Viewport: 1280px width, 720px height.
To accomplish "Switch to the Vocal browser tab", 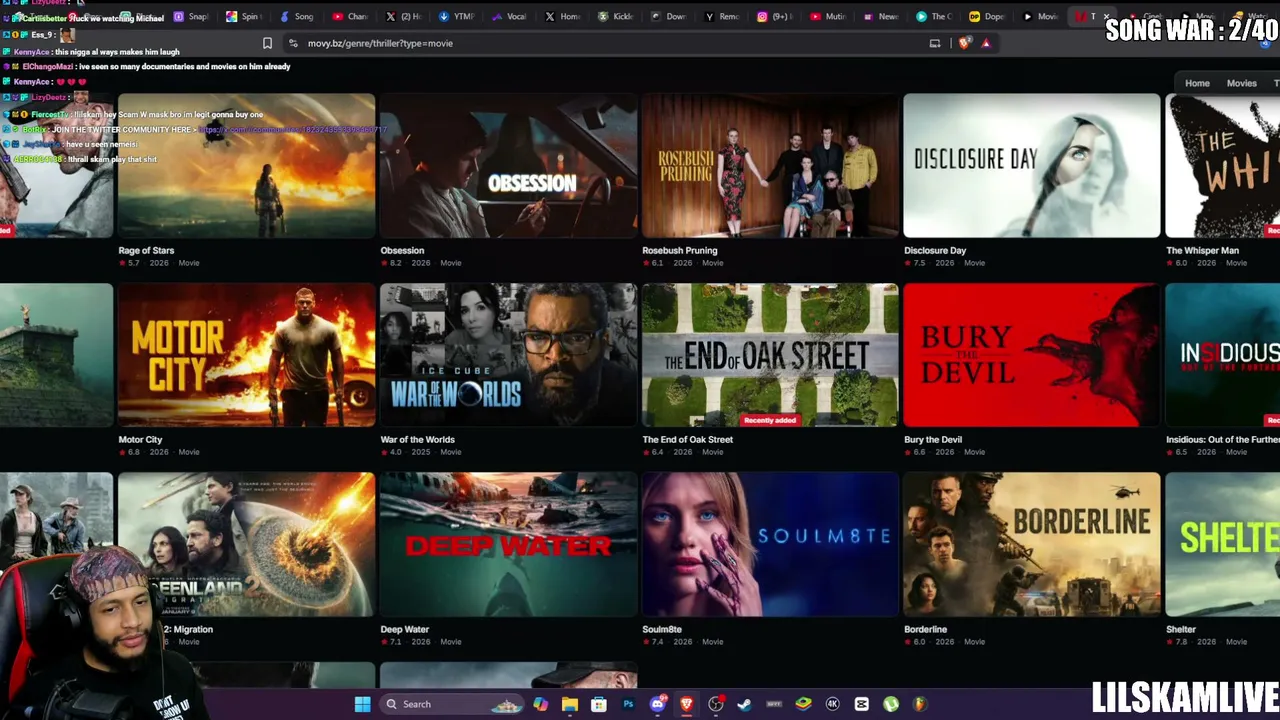I will 510,16.
